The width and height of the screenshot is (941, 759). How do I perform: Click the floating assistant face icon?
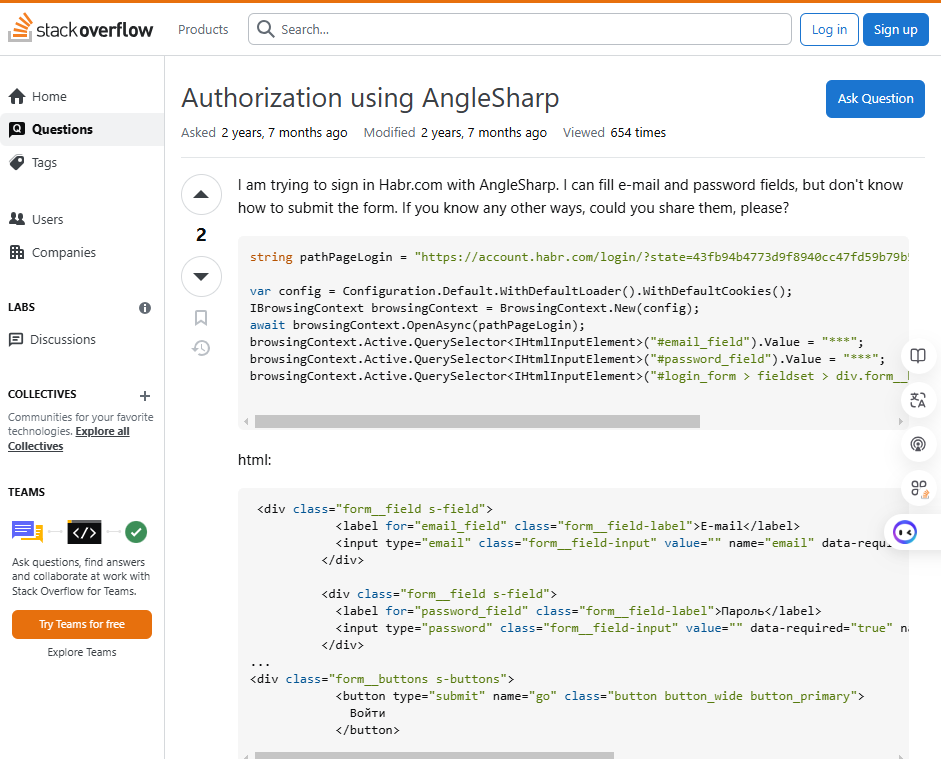coord(905,532)
